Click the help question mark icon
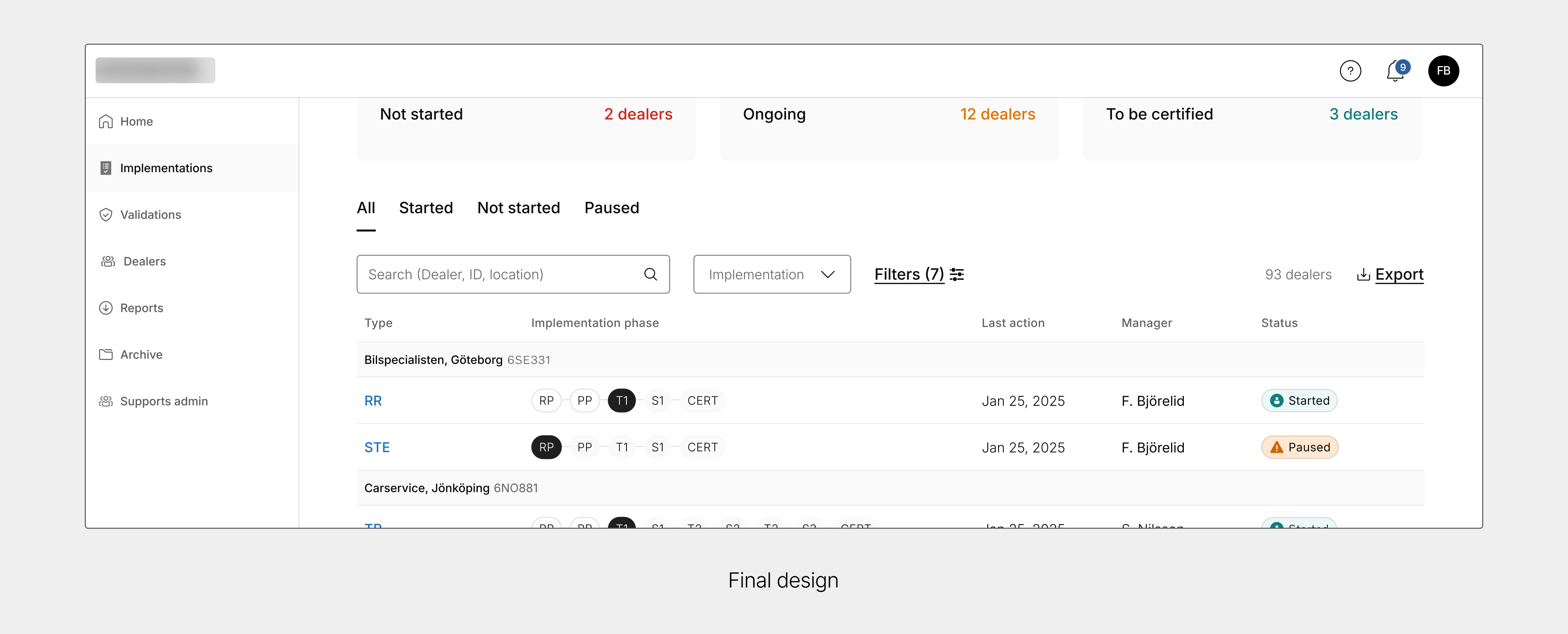Viewport: 1568px width, 634px height. [1351, 71]
